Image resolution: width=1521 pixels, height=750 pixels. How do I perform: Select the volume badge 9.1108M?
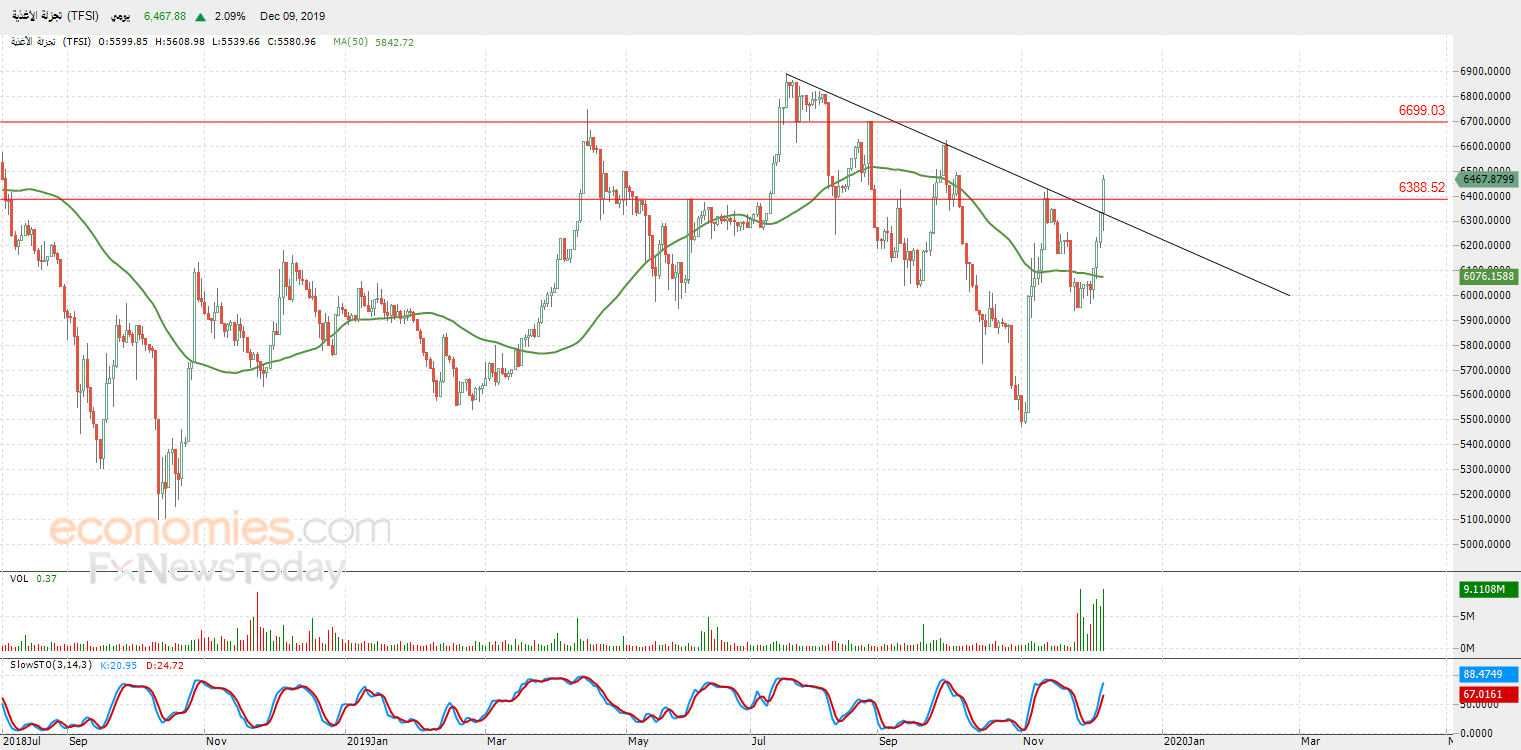(x=1487, y=590)
